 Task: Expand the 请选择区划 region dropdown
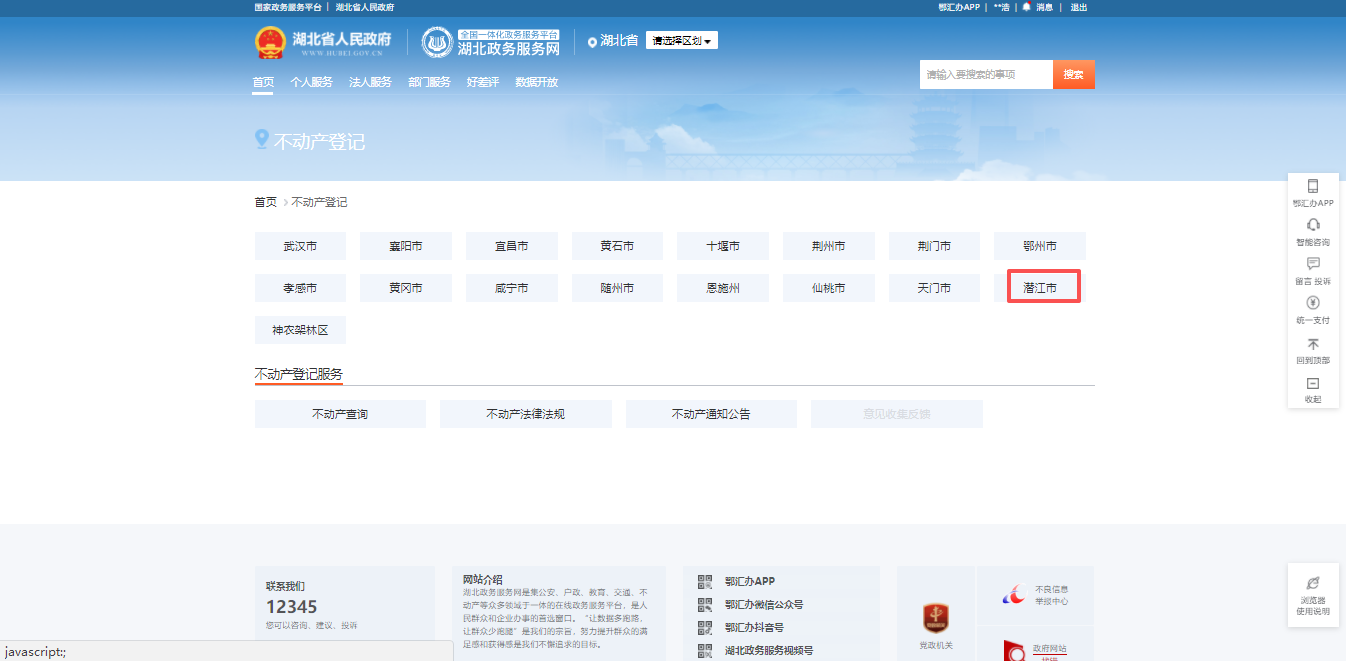(x=681, y=41)
